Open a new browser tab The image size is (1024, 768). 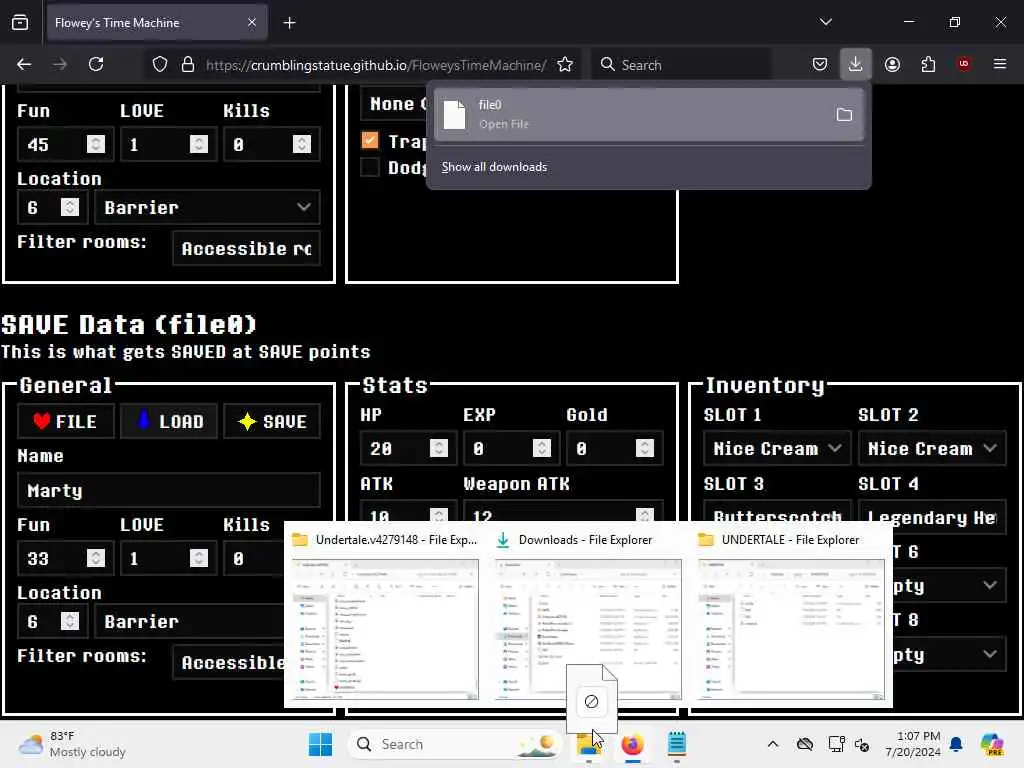tap(289, 23)
